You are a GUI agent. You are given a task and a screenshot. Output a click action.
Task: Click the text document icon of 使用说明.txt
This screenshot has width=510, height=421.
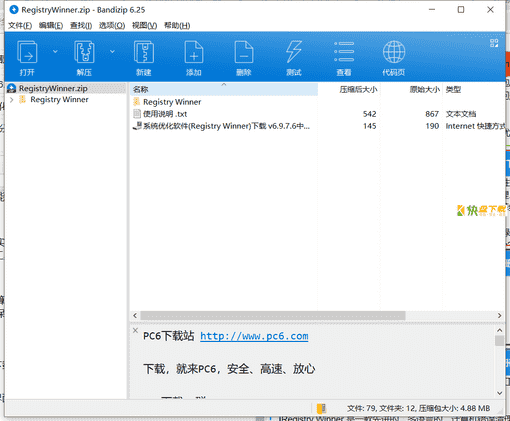pyautogui.click(x=137, y=114)
